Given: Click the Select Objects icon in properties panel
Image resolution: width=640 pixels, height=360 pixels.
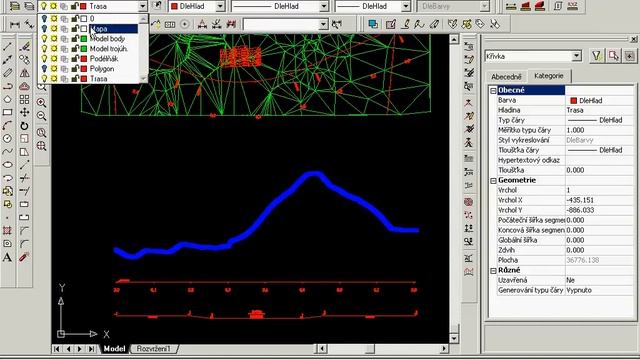Looking at the screenshot, I should 613,56.
